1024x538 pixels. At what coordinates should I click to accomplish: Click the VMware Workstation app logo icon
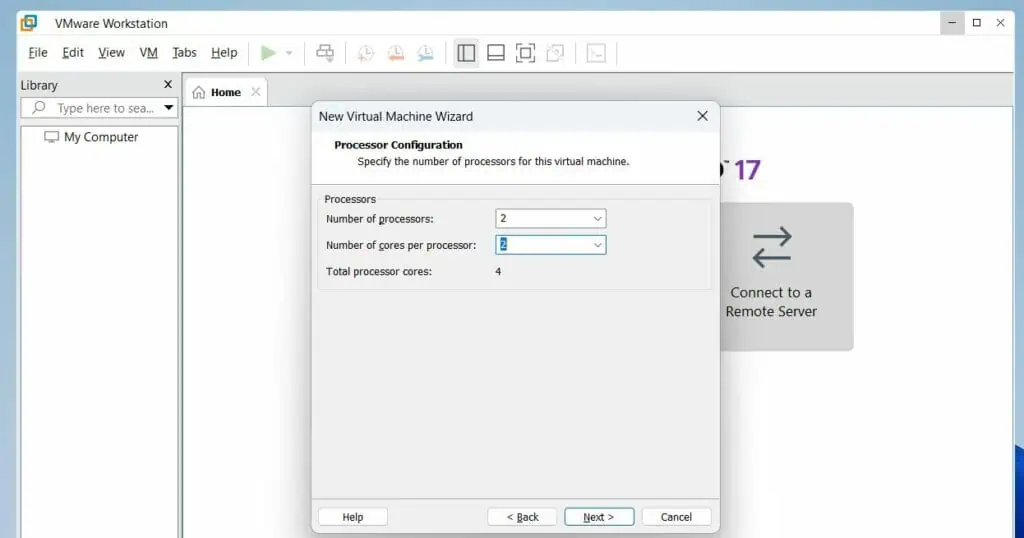pos(29,23)
